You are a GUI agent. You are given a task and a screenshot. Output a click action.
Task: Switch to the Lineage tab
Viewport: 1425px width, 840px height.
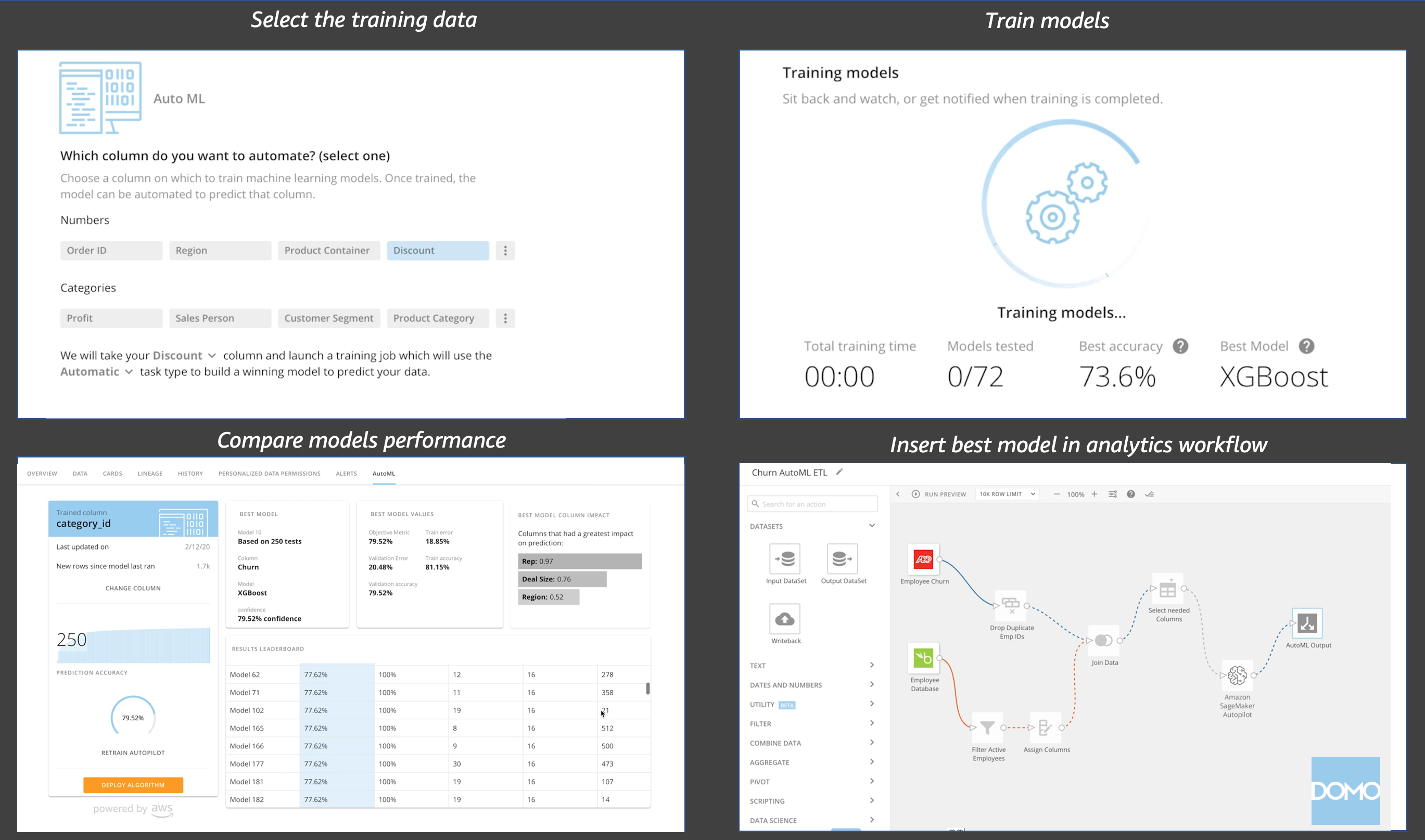pyautogui.click(x=150, y=474)
